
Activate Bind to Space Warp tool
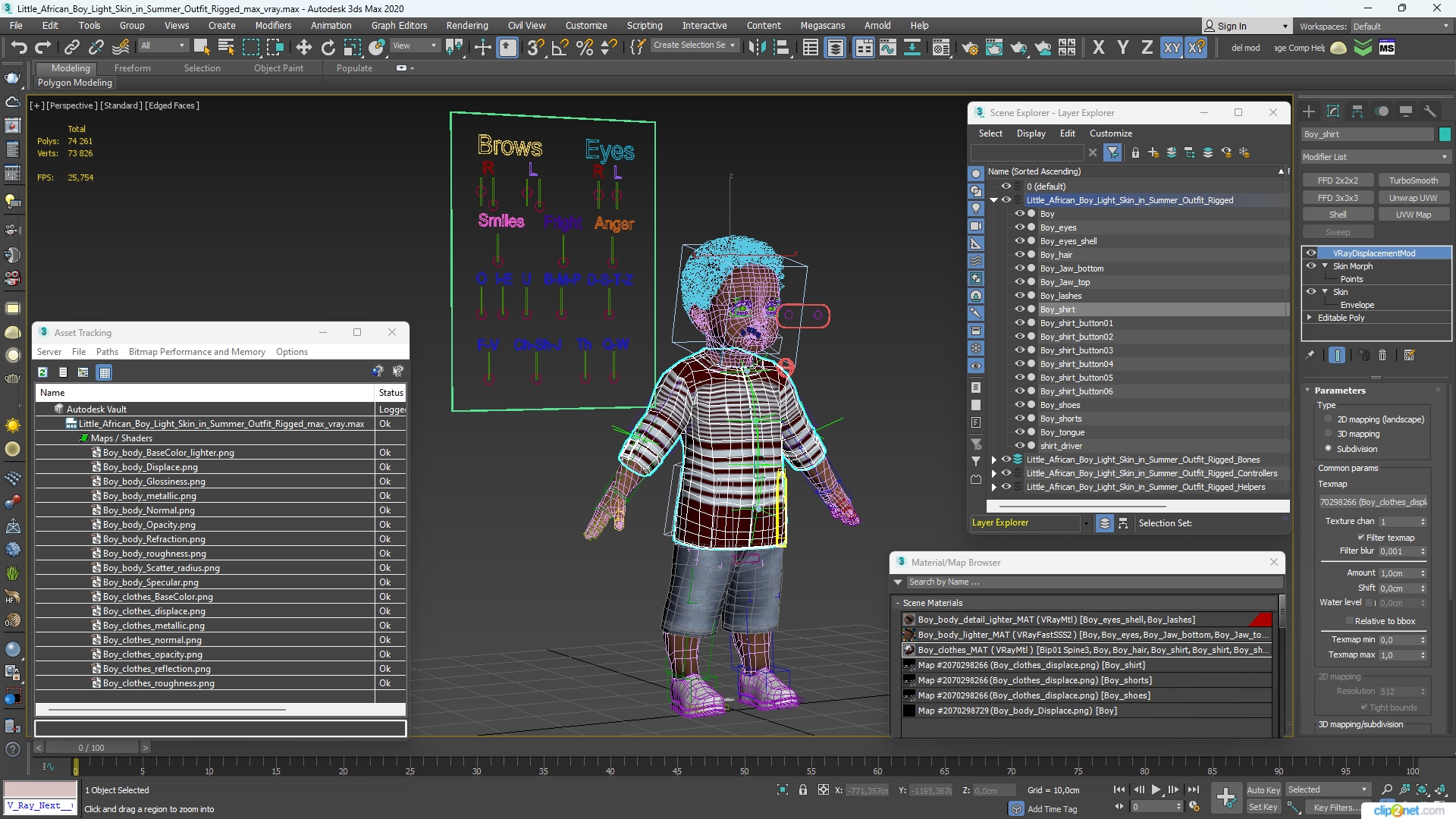pos(121,47)
